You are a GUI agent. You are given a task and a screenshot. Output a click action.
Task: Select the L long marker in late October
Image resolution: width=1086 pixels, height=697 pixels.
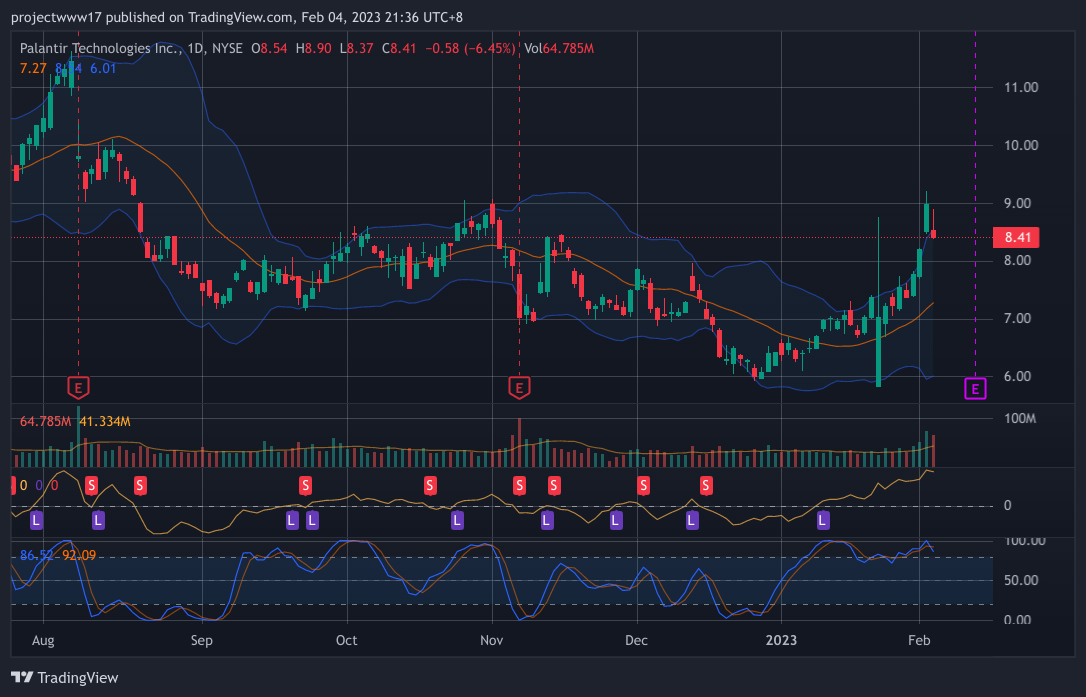[457, 520]
